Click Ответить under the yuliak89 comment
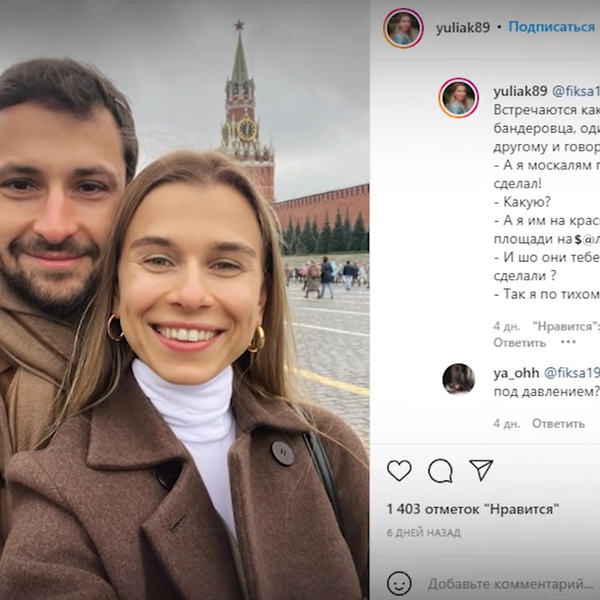This screenshot has height=600, width=600. (519, 342)
